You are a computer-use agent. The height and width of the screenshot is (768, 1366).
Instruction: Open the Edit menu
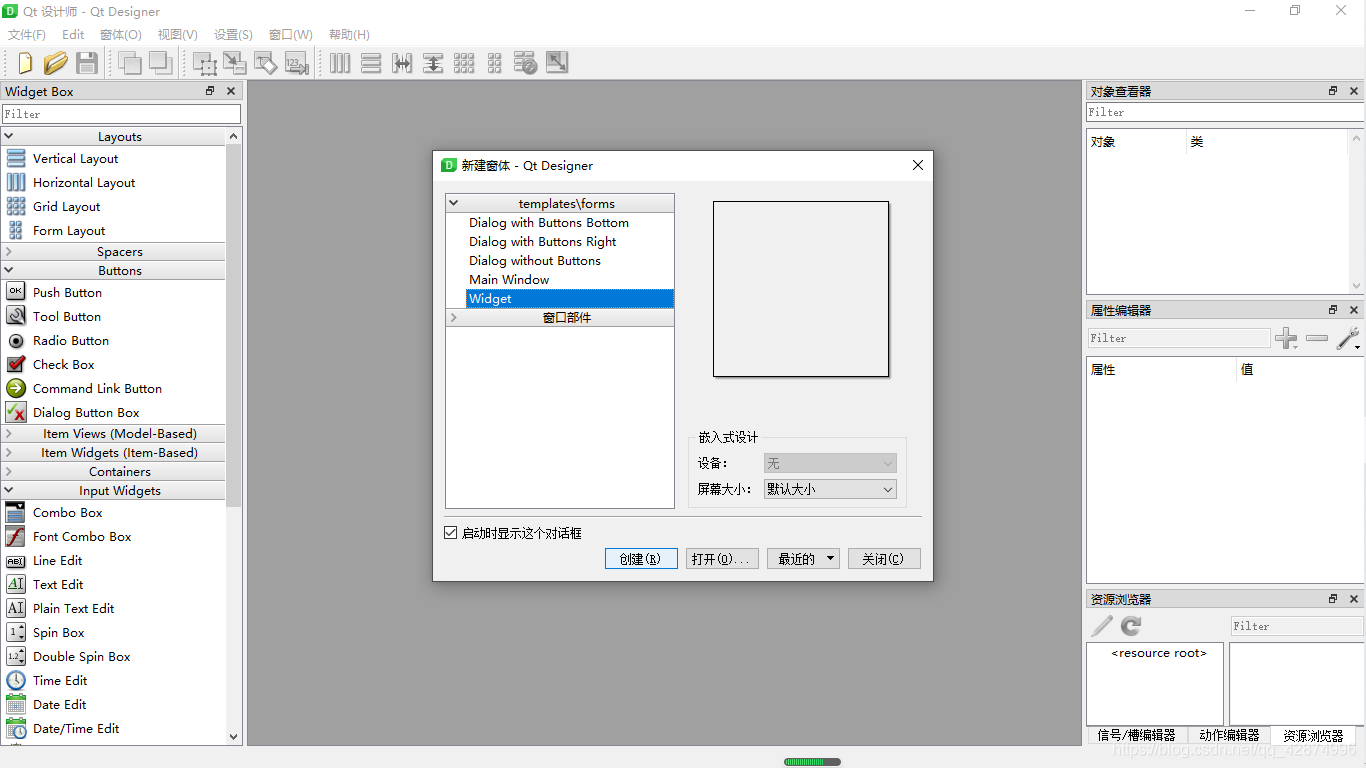pyautogui.click(x=73, y=35)
